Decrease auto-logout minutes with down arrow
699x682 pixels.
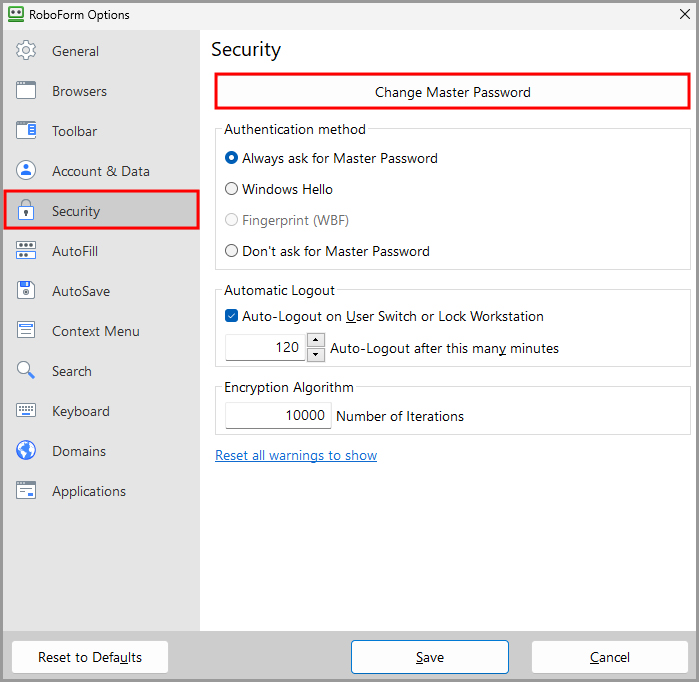pos(316,355)
